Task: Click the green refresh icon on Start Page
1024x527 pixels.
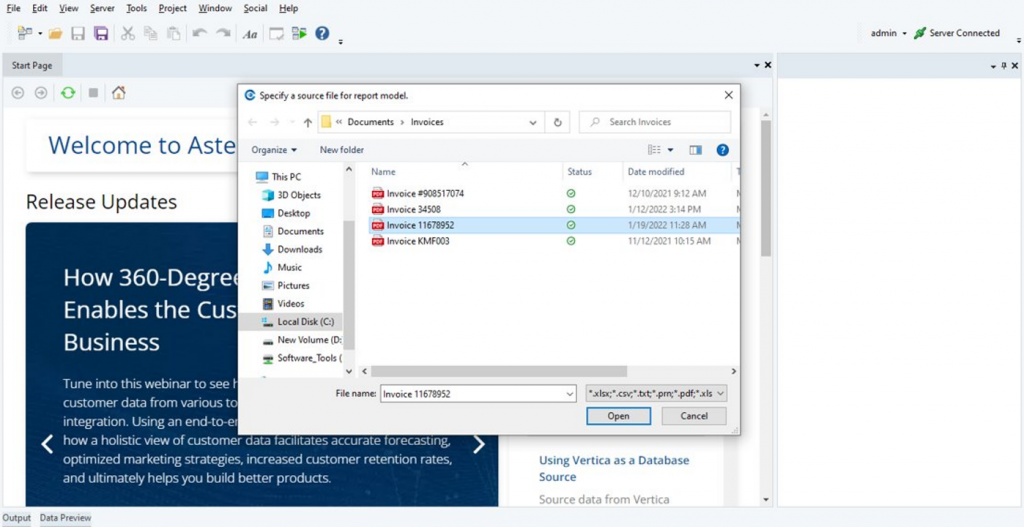Action: pyautogui.click(x=67, y=93)
